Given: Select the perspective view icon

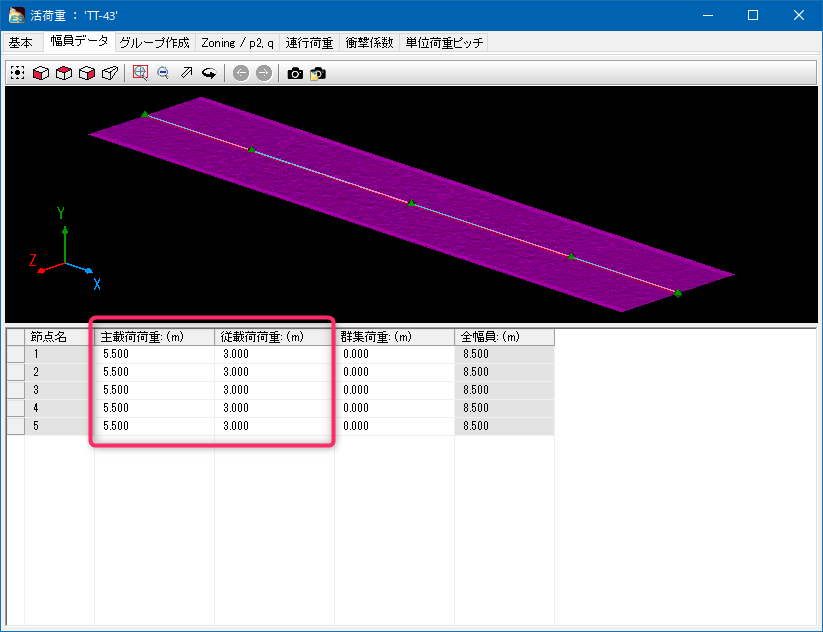Looking at the screenshot, I should point(110,73).
